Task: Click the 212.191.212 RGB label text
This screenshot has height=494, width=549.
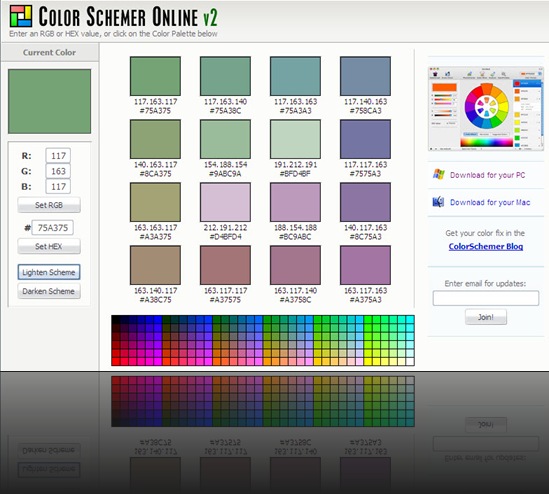Action: 225,228
